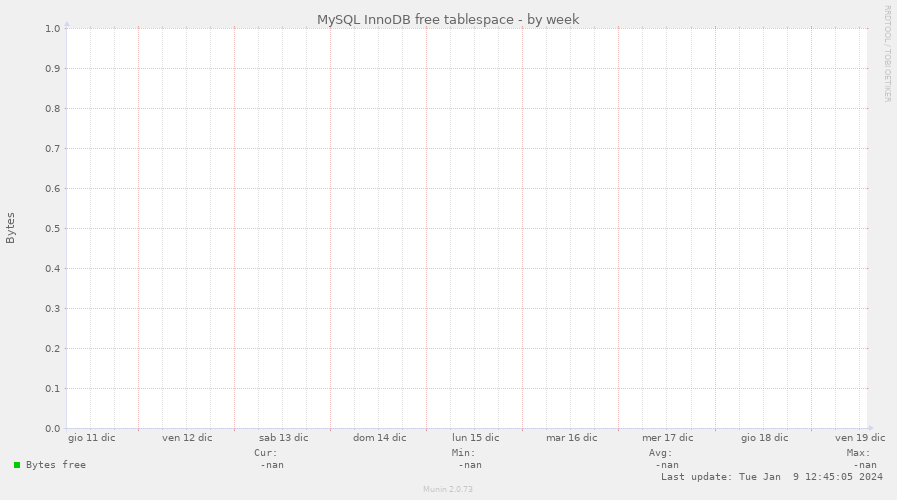Click the -nan value under Min

pyautogui.click(x=470, y=465)
